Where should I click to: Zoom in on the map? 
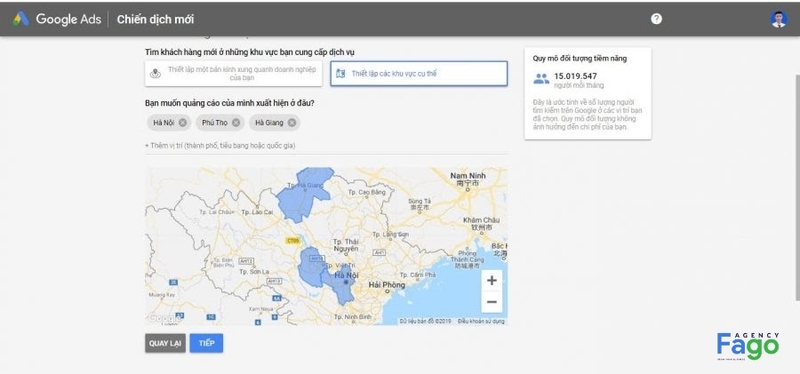pyautogui.click(x=492, y=281)
